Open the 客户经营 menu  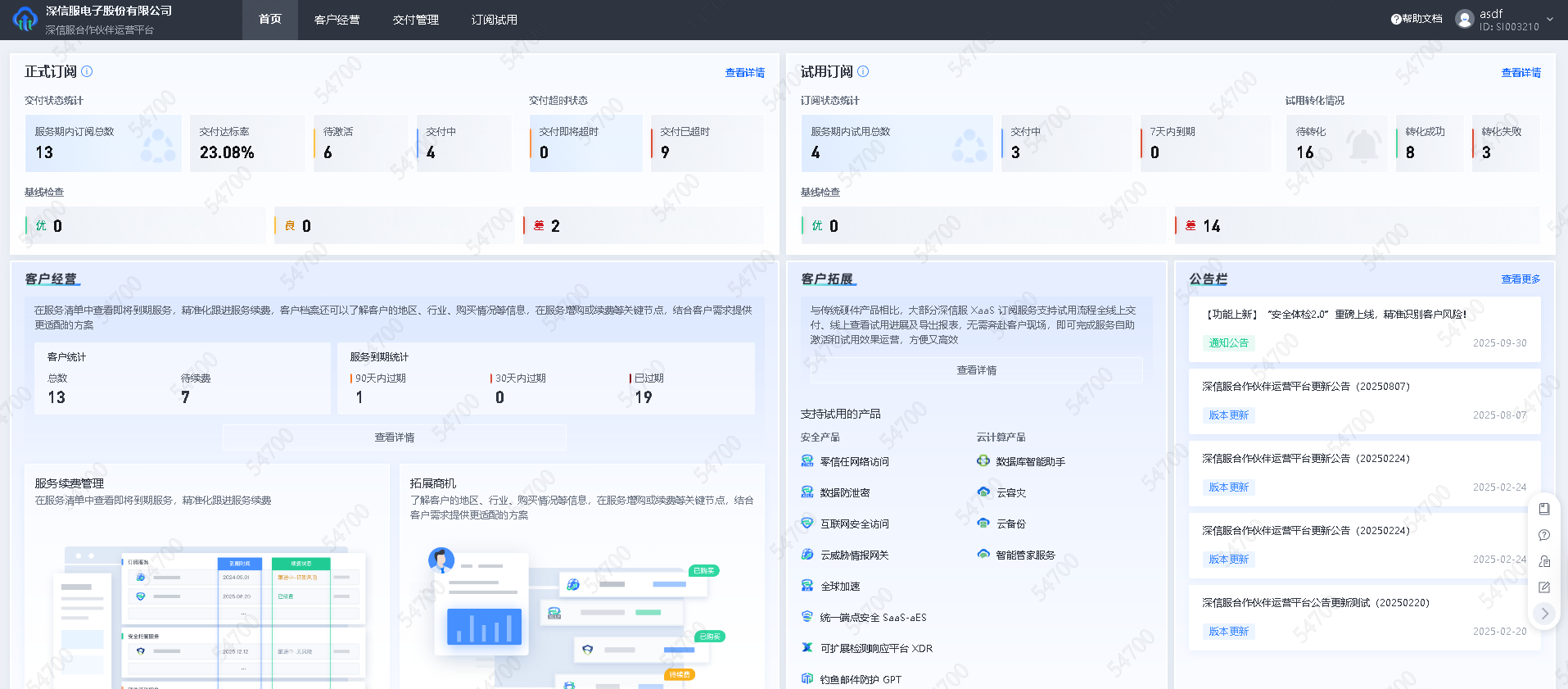[x=337, y=20]
